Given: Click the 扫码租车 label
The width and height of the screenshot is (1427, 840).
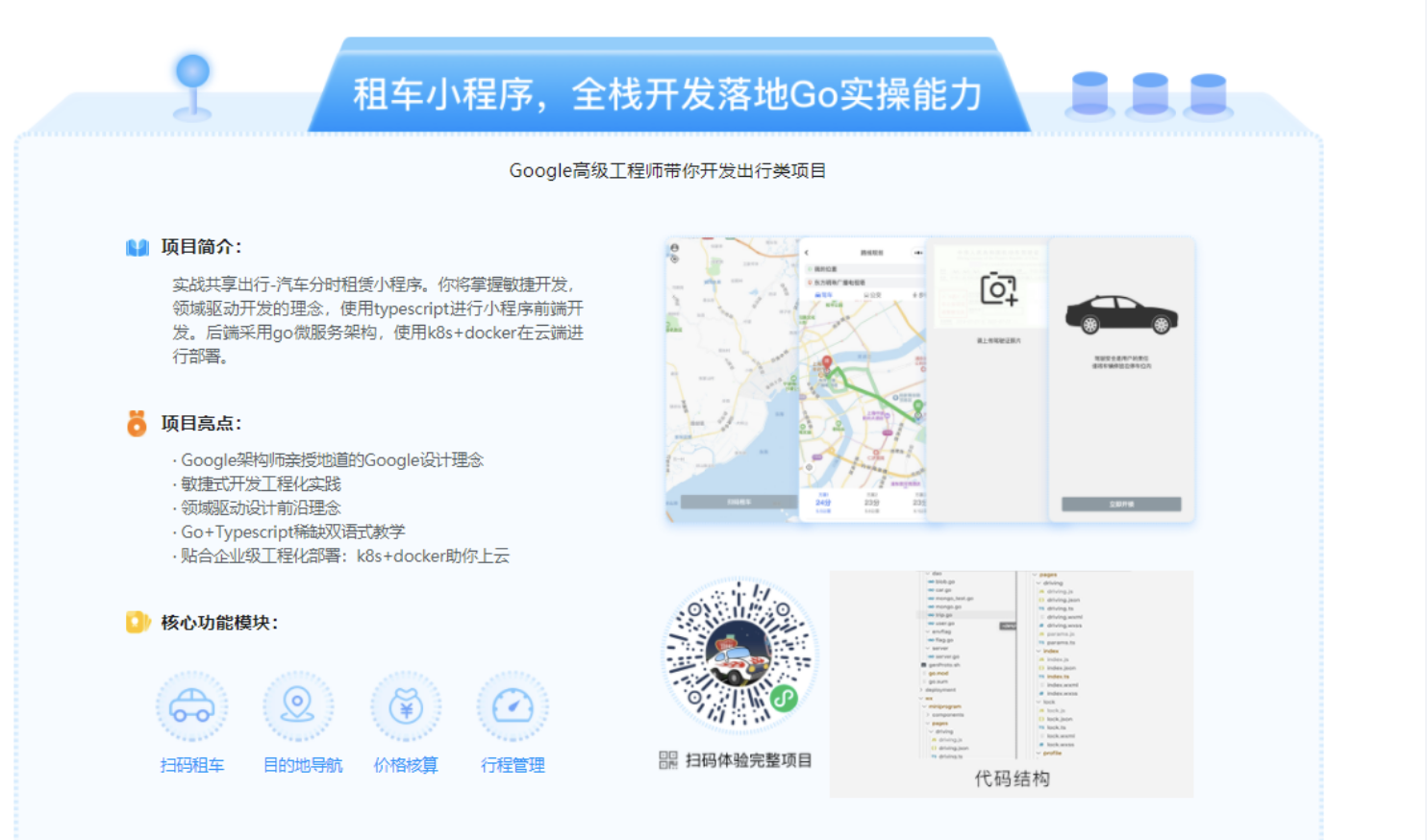Looking at the screenshot, I should point(192,765).
